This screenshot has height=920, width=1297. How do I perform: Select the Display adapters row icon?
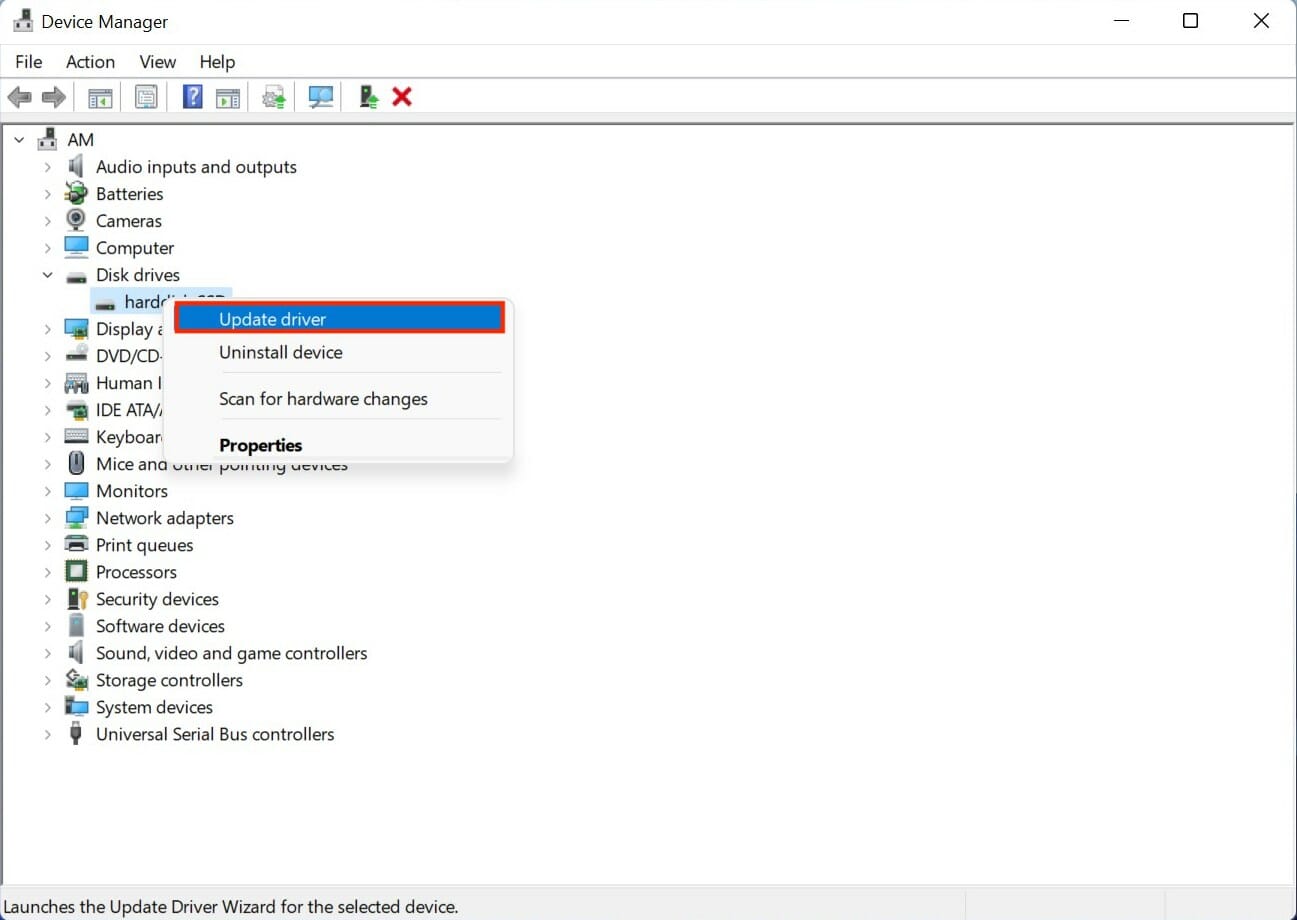click(76, 329)
